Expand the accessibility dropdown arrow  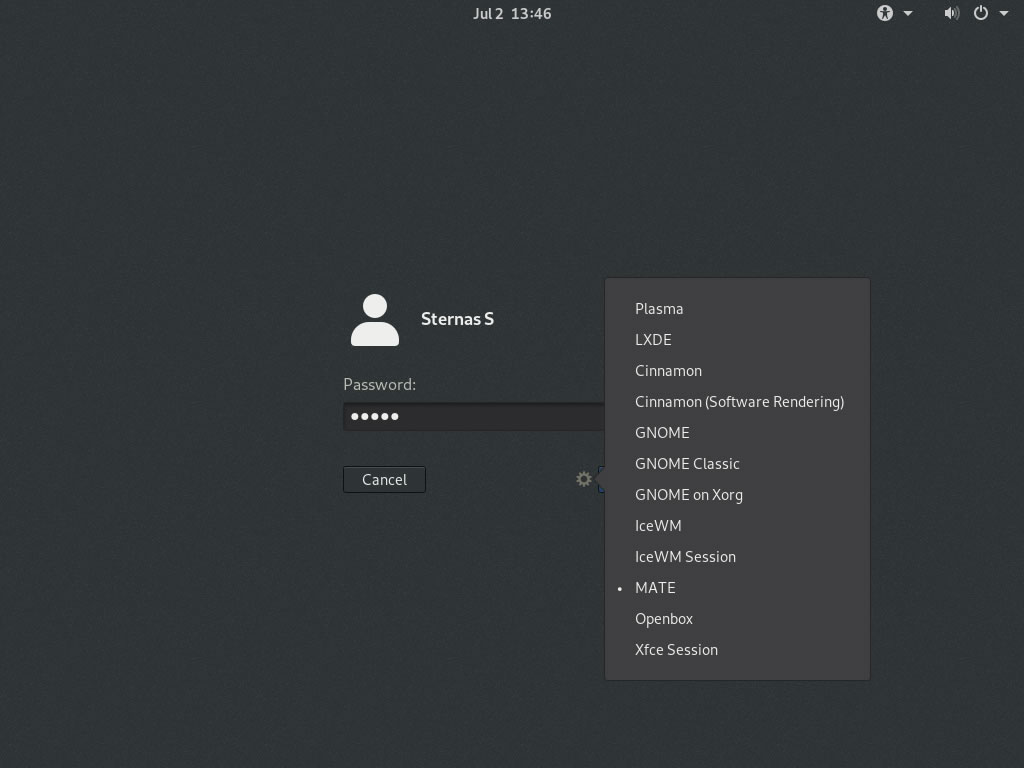pyautogui.click(x=908, y=14)
